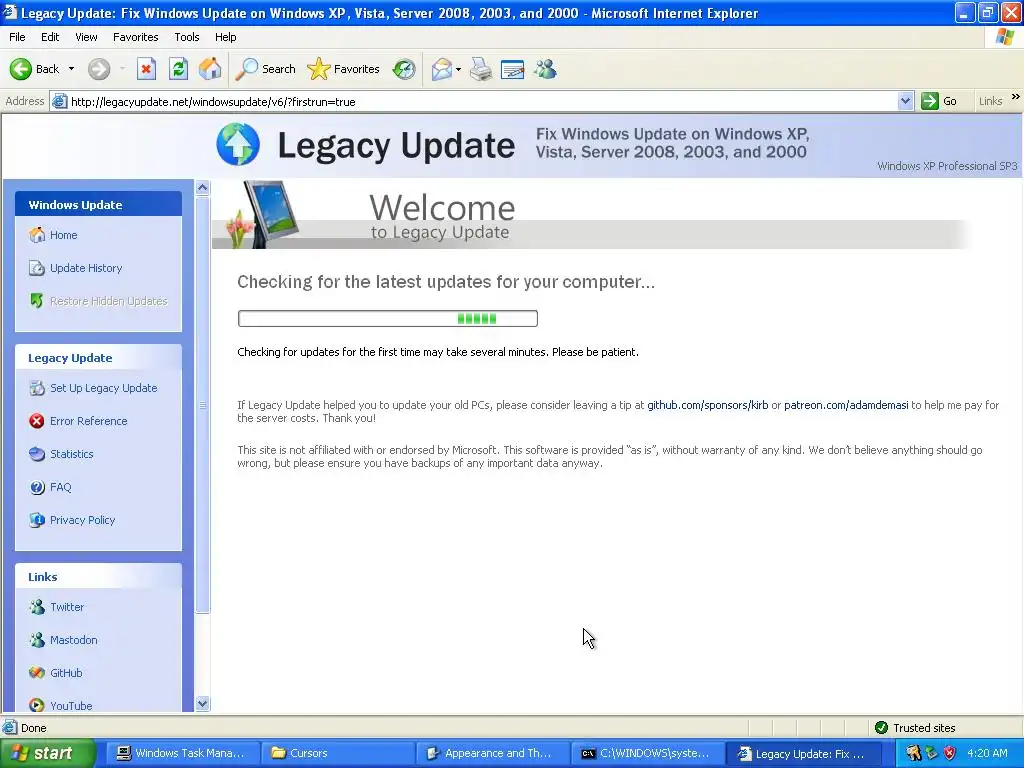Click the Privacy Policy info icon
Image resolution: width=1024 pixels, height=768 pixels.
pyautogui.click(x=37, y=520)
